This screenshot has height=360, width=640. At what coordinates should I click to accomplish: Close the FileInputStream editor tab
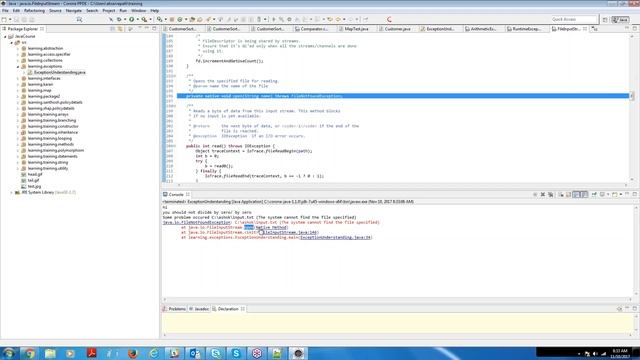pyautogui.click(x=585, y=29)
